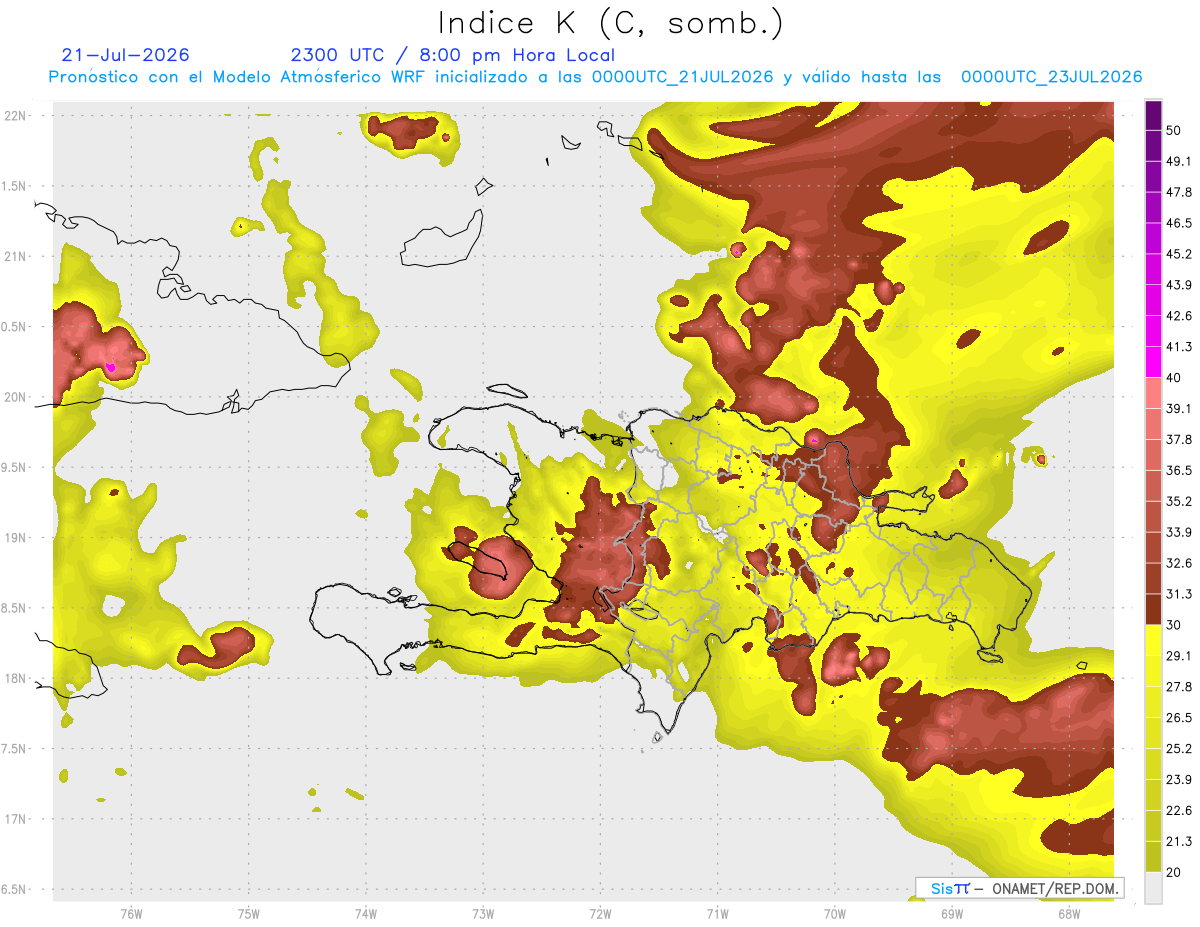The height and width of the screenshot is (927, 1200).
Task: Click the '18N' latitude label
Action: tap(16, 678)
